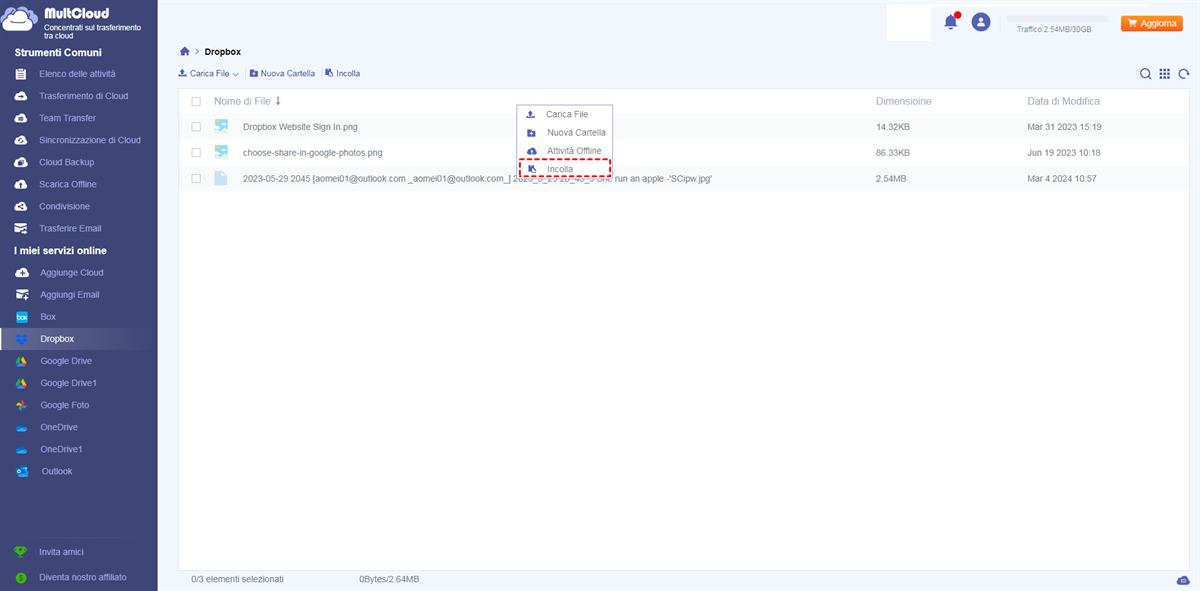
Task: Check choose-share-in-google-photos.png checkbox
Action: point(196,153)
